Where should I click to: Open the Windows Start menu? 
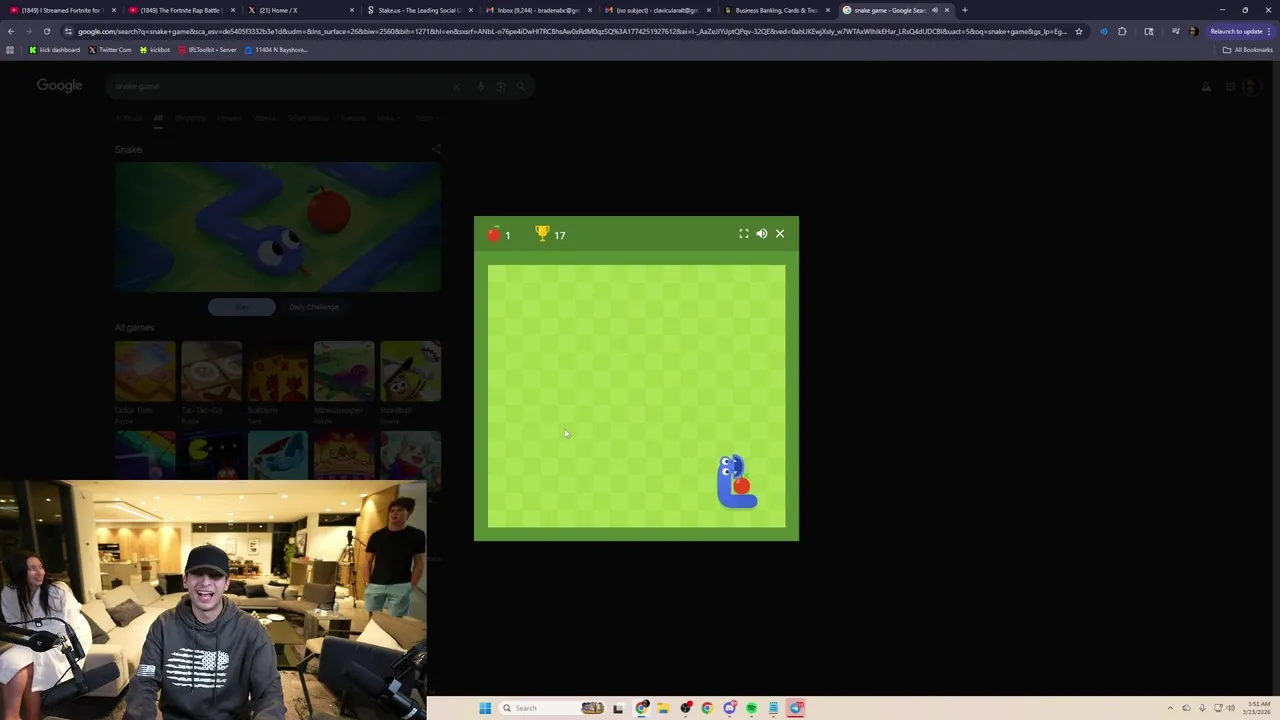click(x=485, y=708)
